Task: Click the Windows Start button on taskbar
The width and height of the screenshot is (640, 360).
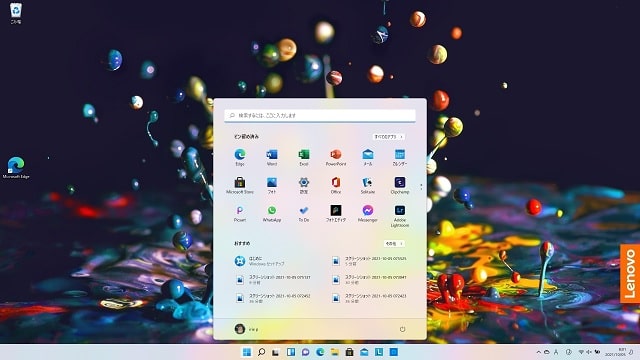Action: point(247,352)
